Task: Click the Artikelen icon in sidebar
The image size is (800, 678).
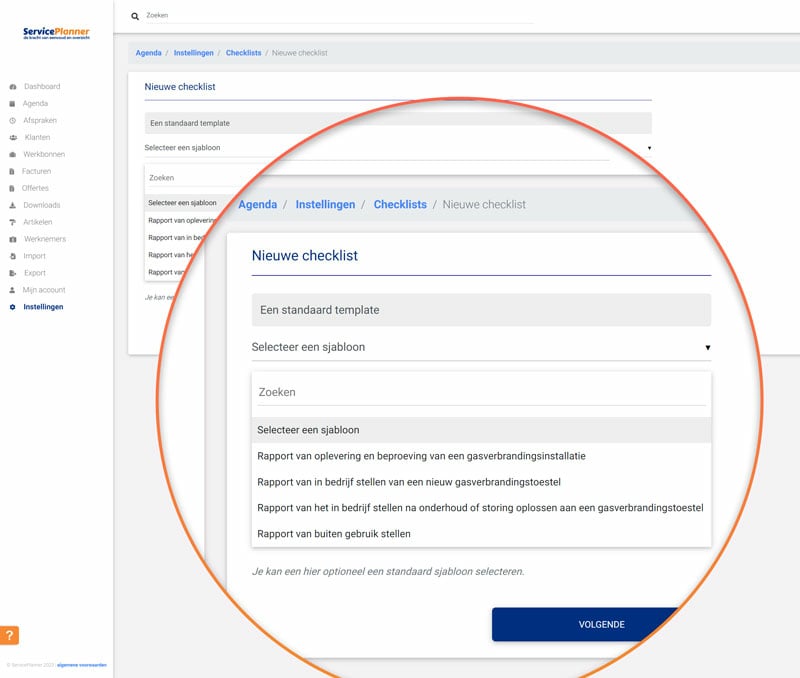Action: click(x=13, y=222)
